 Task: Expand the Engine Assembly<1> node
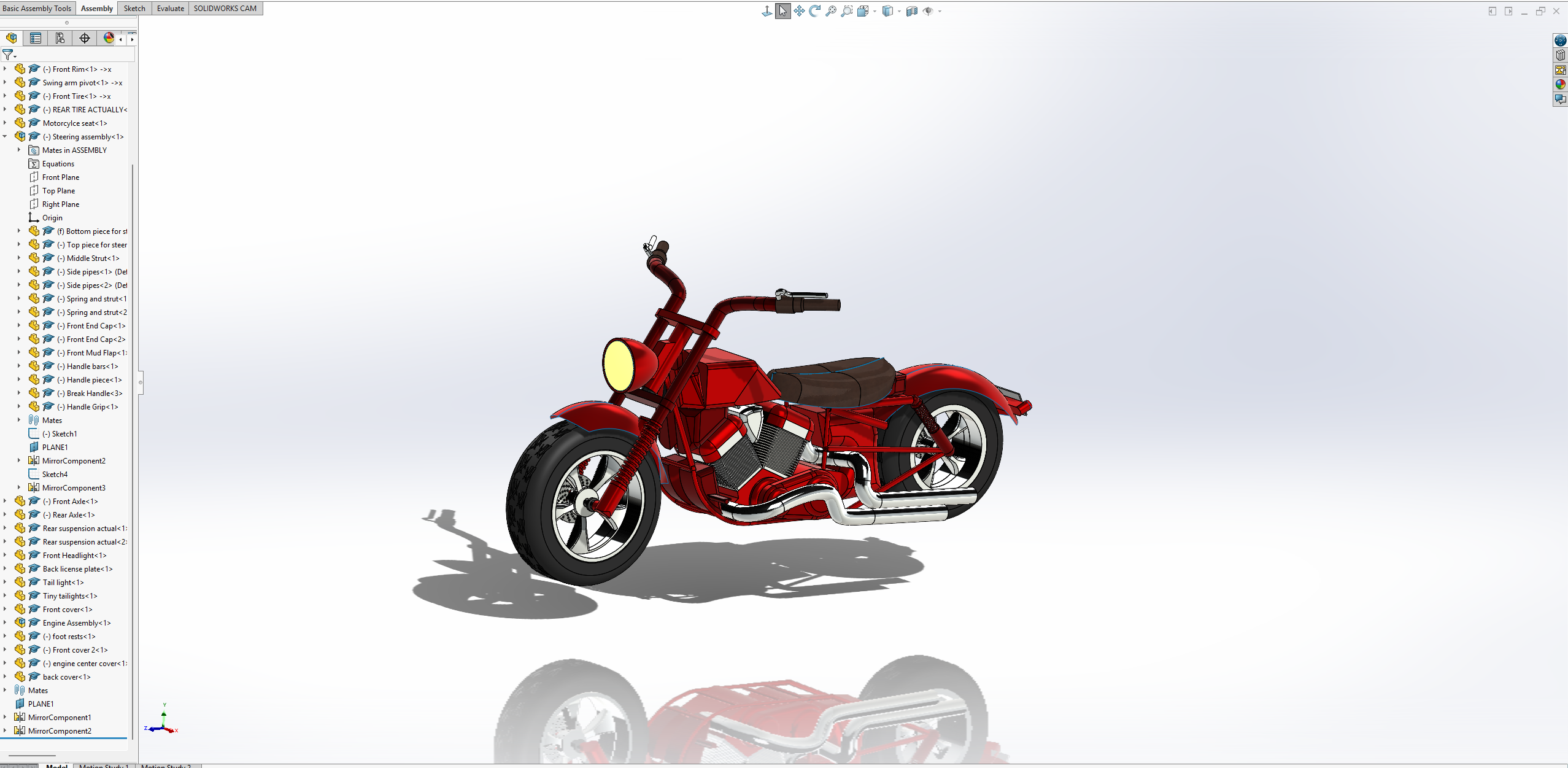(x=5, y=623)
